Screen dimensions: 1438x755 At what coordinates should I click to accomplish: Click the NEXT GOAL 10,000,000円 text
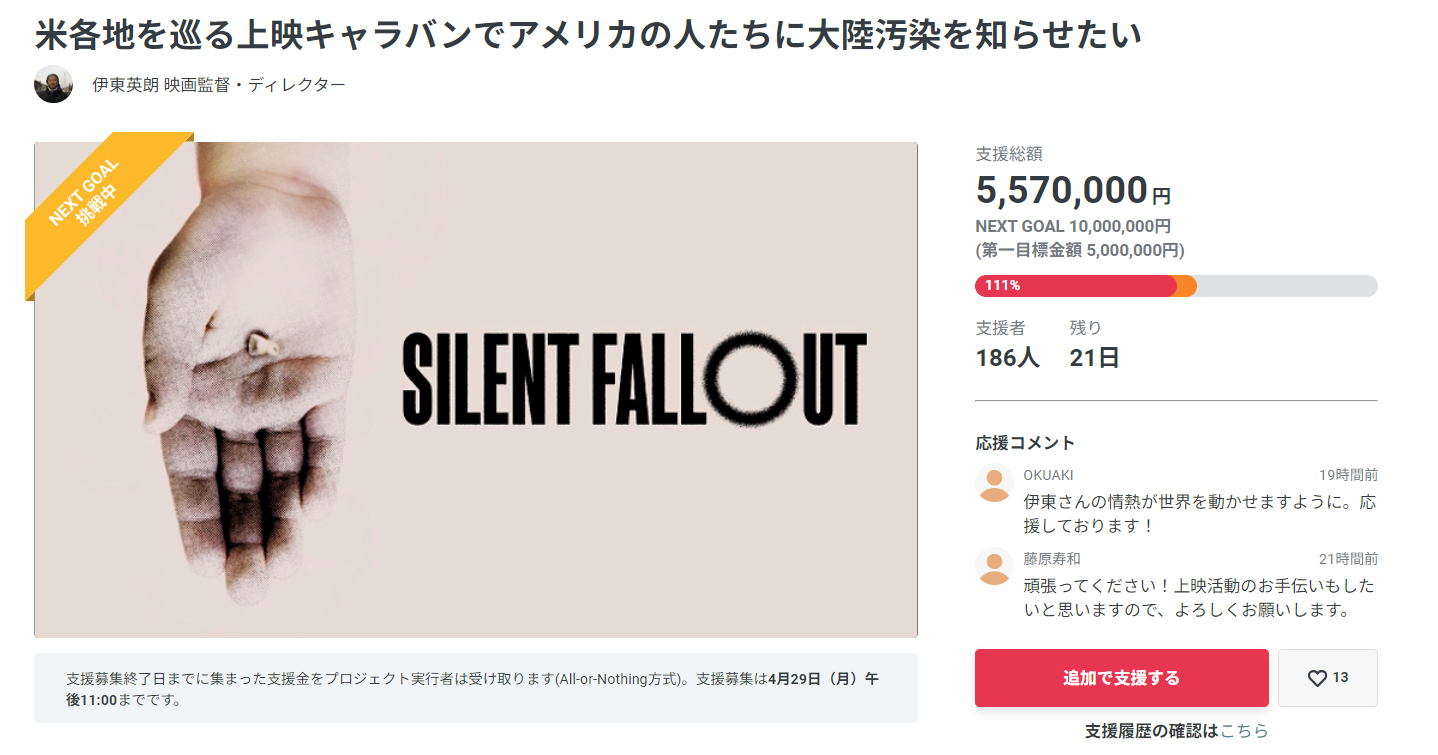[1073, 227]
